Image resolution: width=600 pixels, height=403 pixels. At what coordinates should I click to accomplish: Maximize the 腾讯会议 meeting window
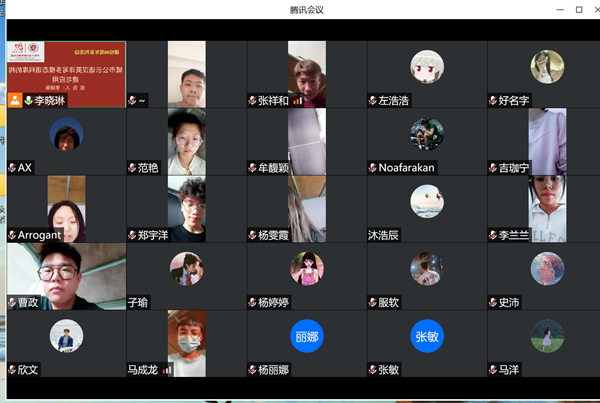click(x=579, y=10)
